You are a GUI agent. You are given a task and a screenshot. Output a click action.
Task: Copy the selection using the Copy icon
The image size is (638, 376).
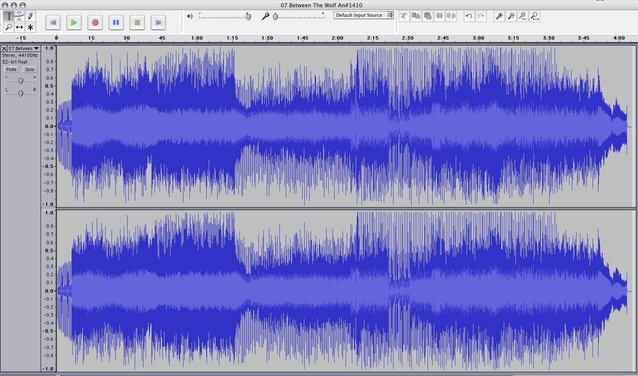click(x=415, y=16)
